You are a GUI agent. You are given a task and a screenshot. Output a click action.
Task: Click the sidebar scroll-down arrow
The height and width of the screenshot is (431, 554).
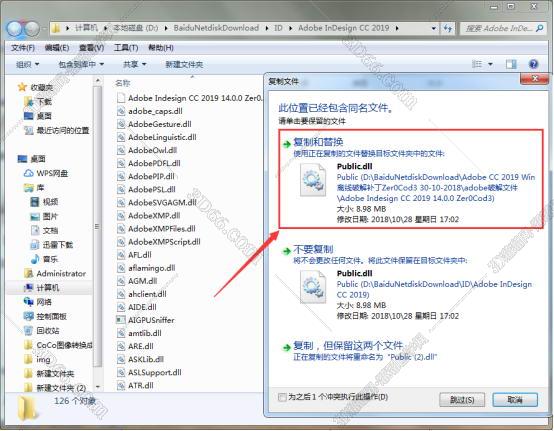(98, 386)
